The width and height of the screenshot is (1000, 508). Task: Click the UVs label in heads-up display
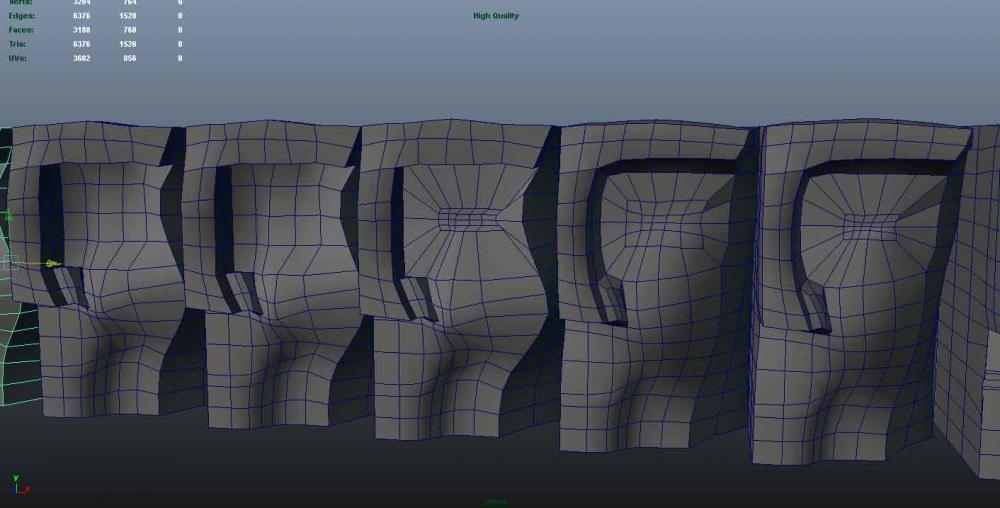pos(18,58)
